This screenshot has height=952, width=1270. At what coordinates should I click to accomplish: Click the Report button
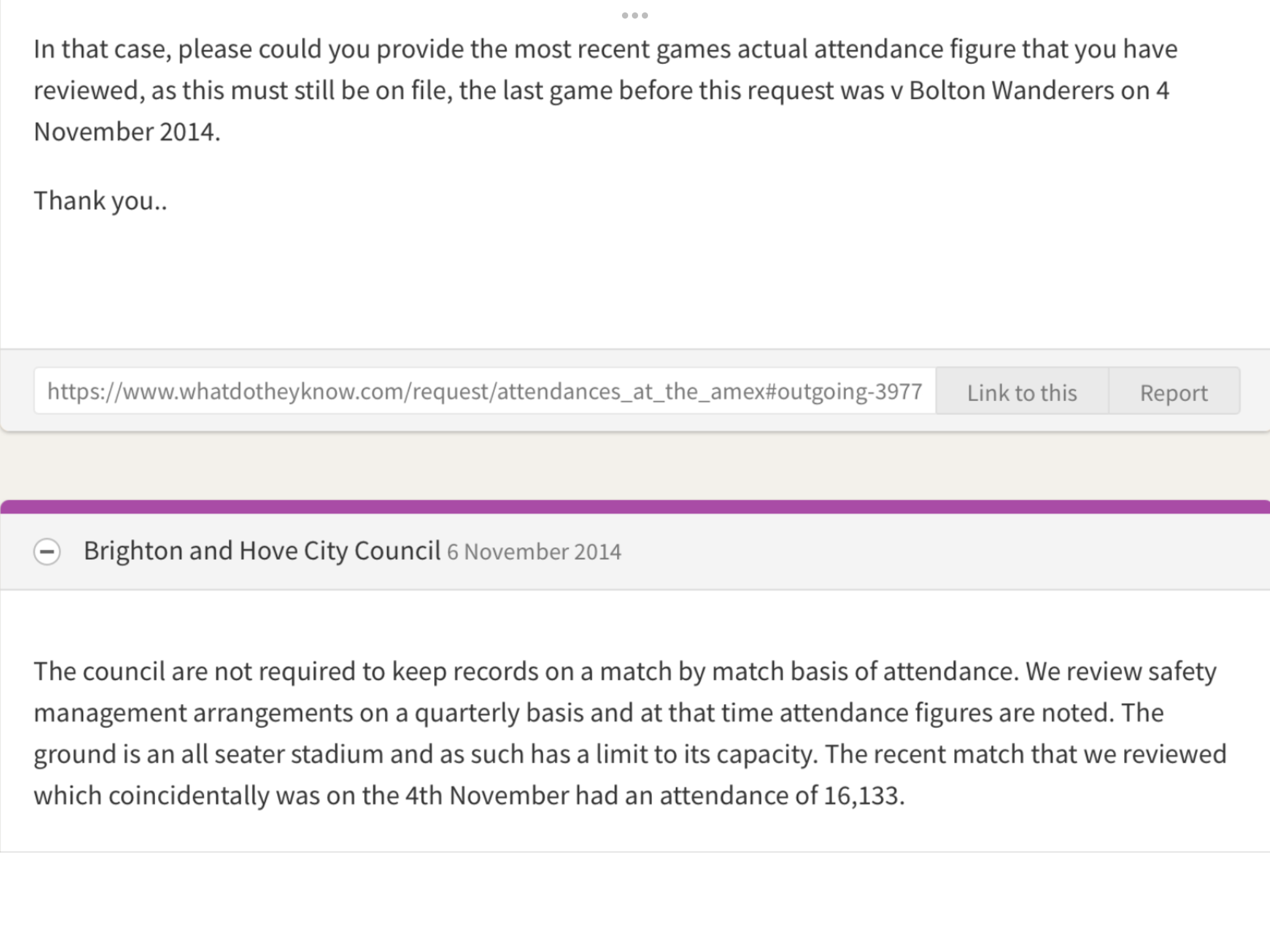pos(1174,392)
